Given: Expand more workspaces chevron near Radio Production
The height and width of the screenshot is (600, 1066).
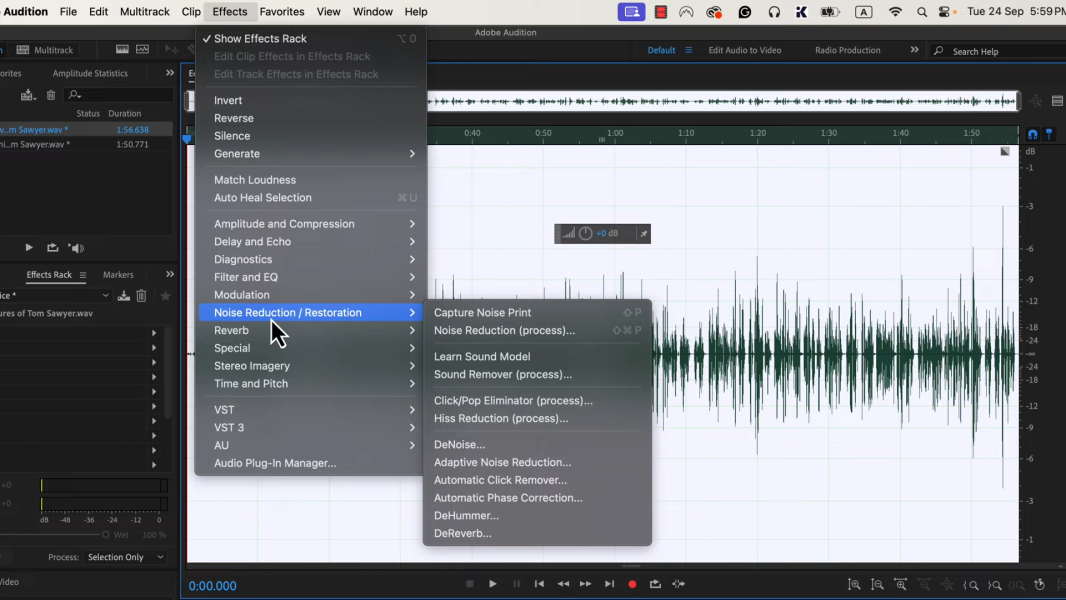Looking at the screenshot, I should pyautogui.click(x=914, y=50).
